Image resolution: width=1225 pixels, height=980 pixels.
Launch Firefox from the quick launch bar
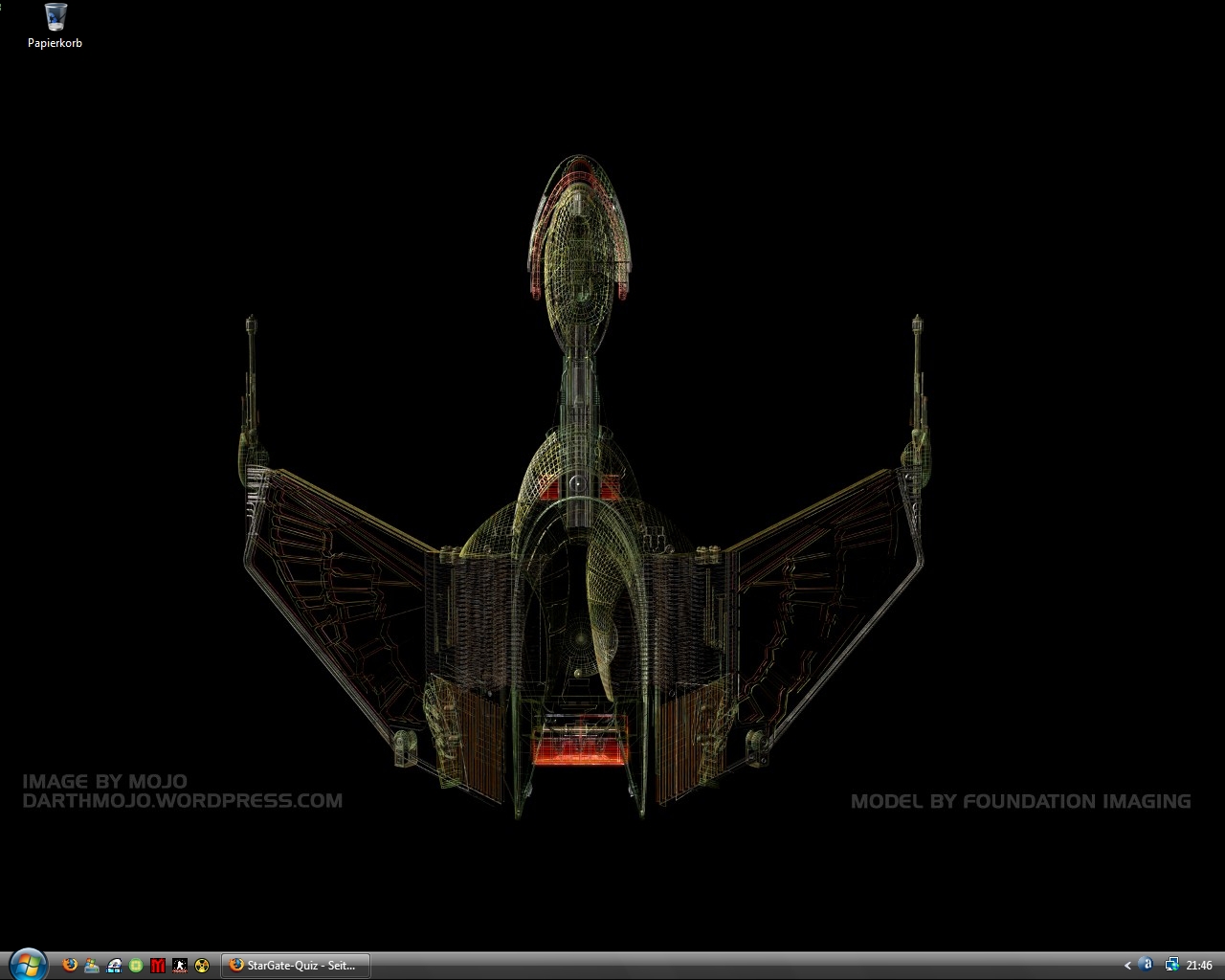pos(70,966)
